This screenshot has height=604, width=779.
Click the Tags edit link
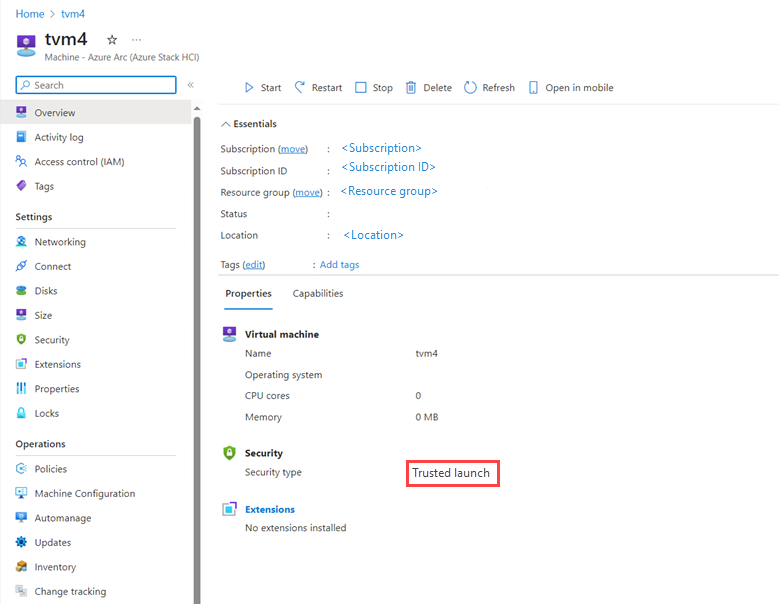pyautogui.click(x=254, y=265)
